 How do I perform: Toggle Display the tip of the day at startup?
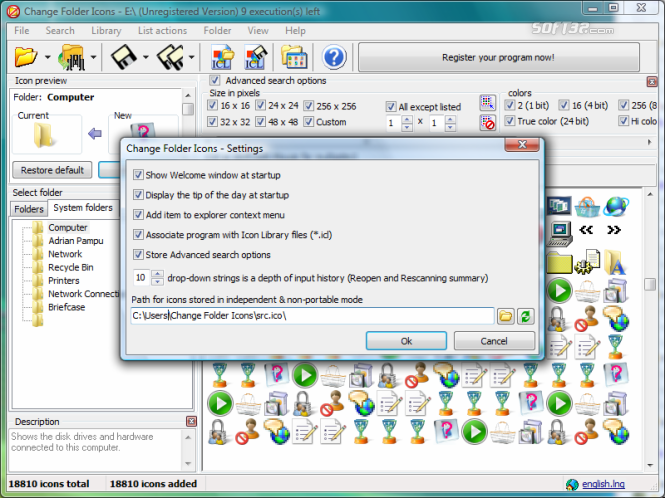138,194
